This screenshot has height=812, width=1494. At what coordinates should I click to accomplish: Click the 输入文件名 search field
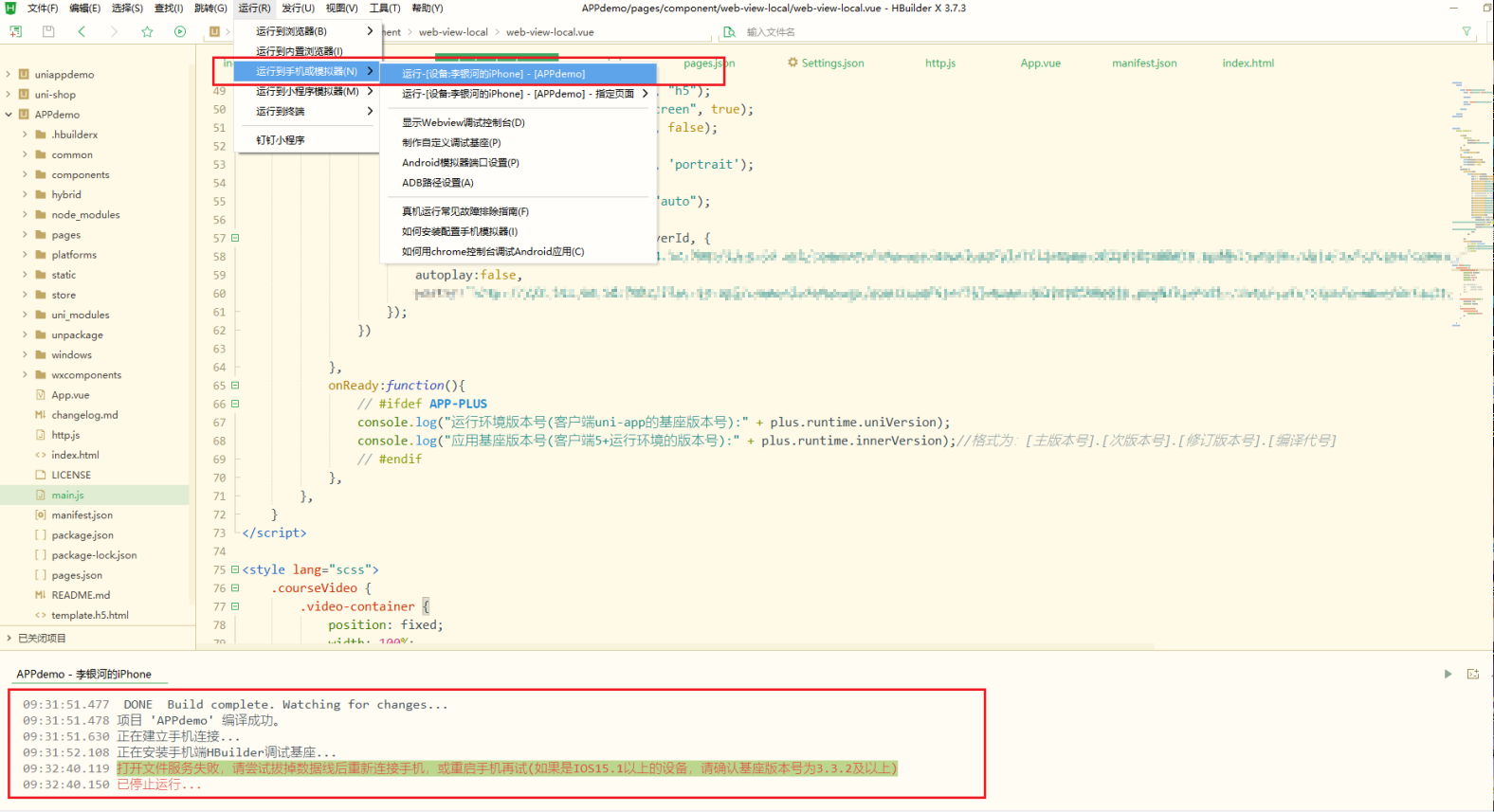click(1100, 32)
